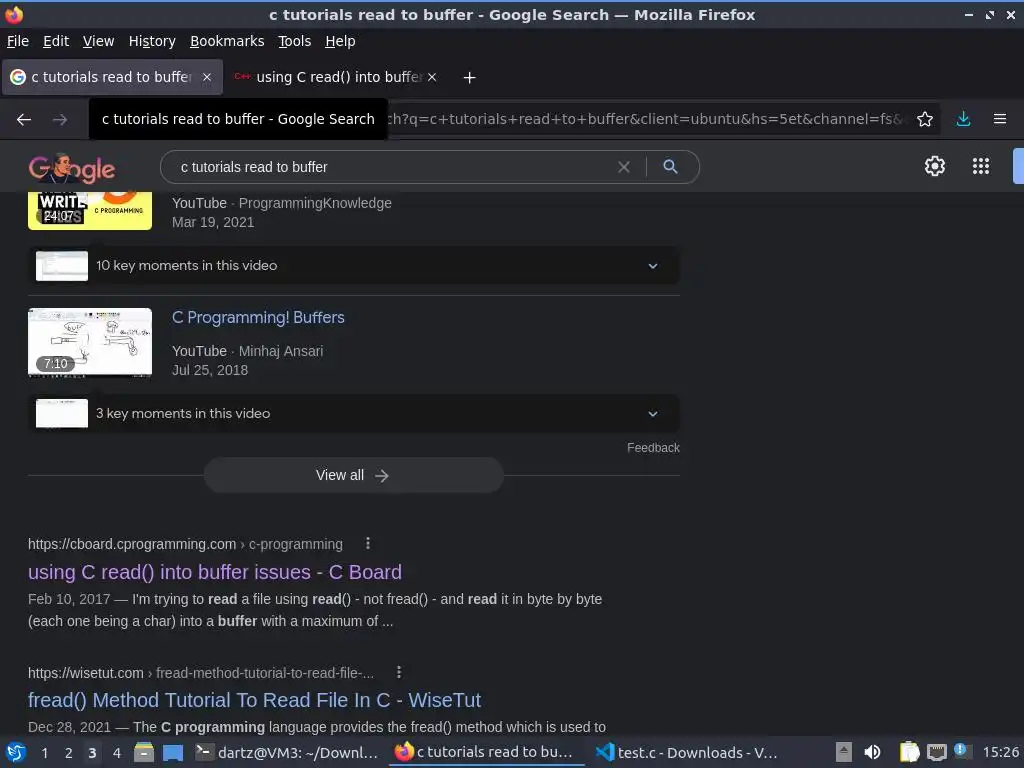The image size is (1024, 768).
Task: Close the 'using C read() into buffer' tab
Action: (x=432, y=77)
